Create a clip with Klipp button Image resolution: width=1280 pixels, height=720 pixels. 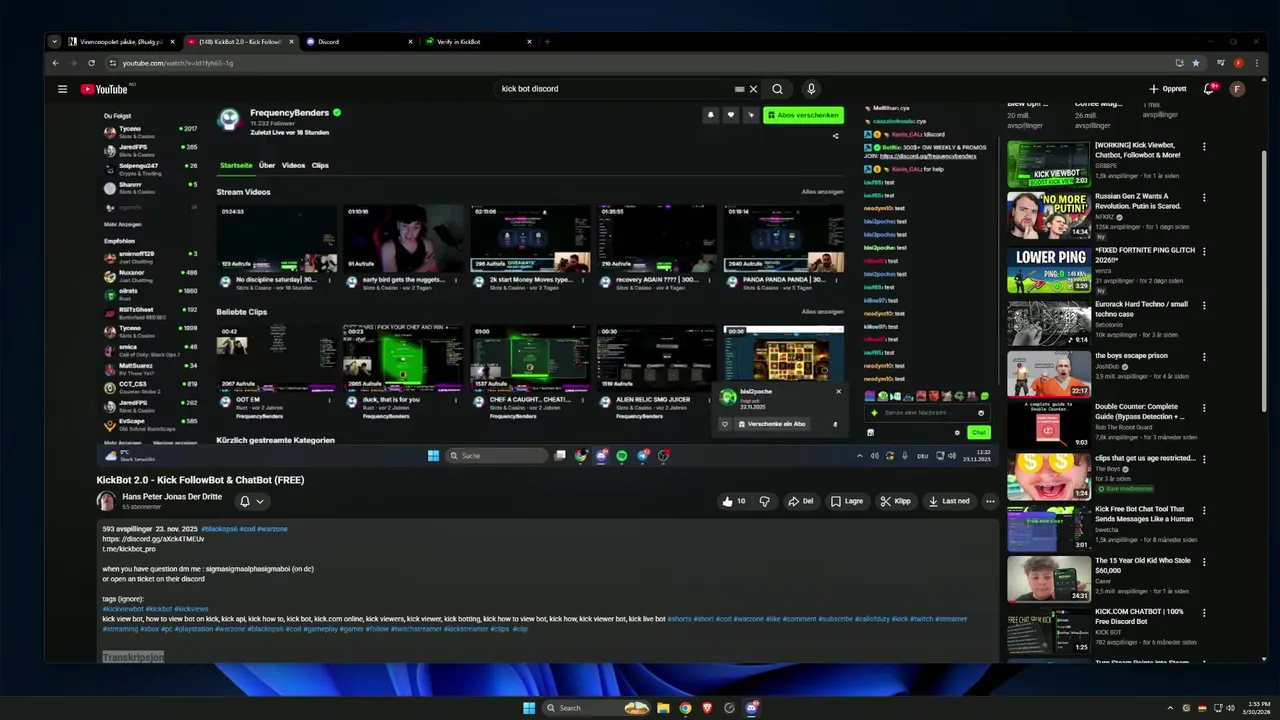click(x=896, y=501)
